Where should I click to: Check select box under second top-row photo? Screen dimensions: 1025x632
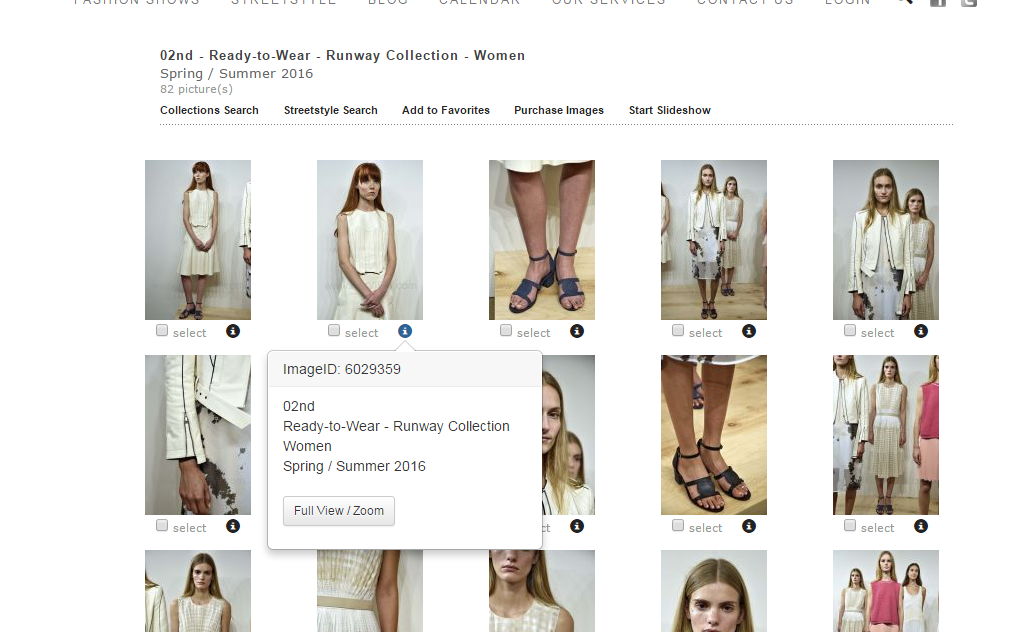coord(334,331)
